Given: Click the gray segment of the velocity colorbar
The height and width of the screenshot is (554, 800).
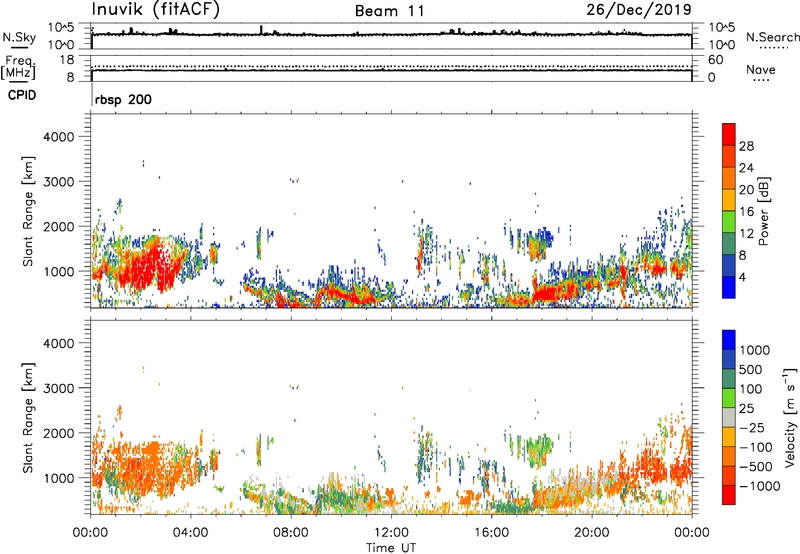Looking at the screenshot, I should click(729, 417).
